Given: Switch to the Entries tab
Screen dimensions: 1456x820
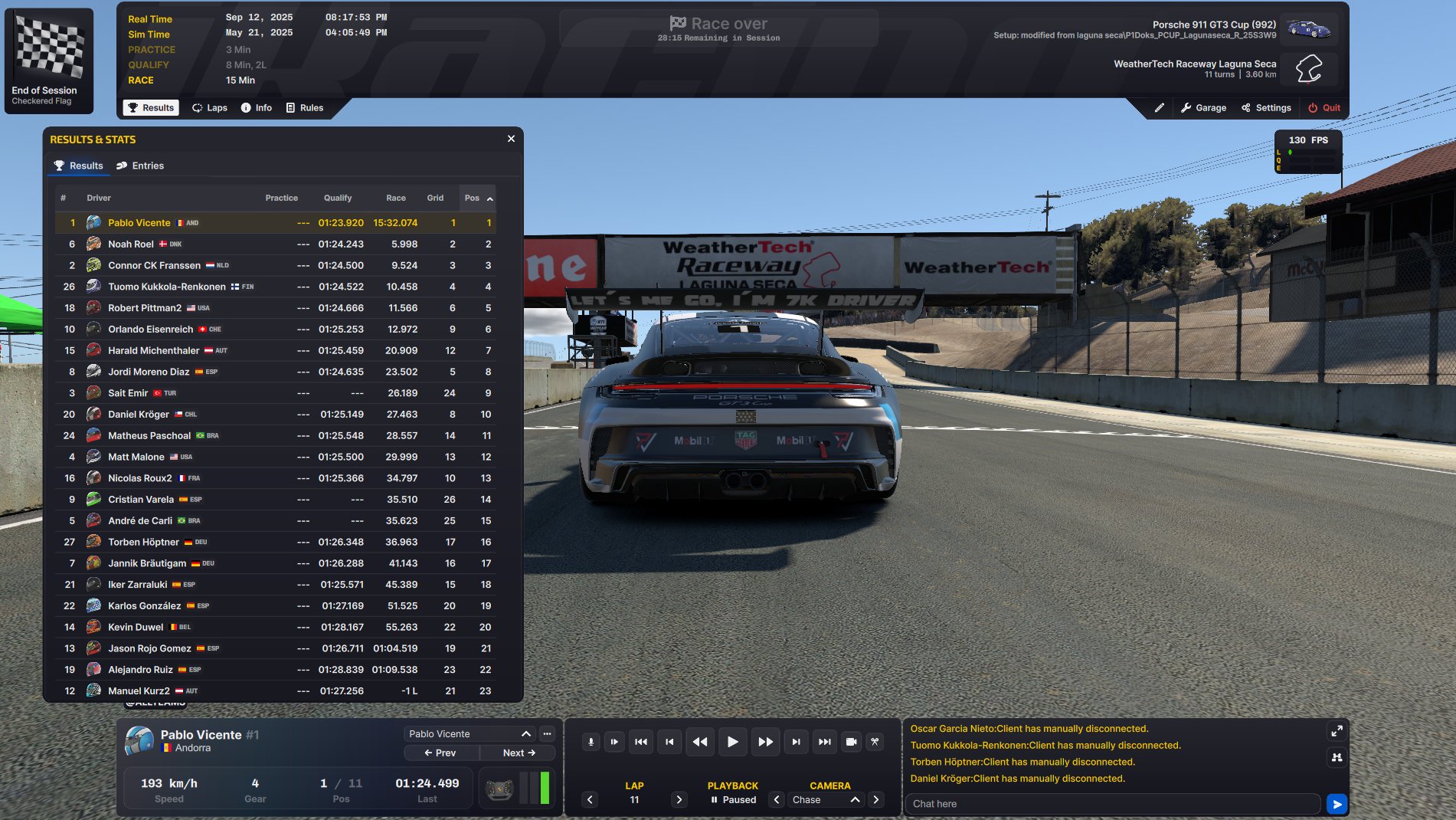Looking at the screenshot, I should tap(140, 166).
